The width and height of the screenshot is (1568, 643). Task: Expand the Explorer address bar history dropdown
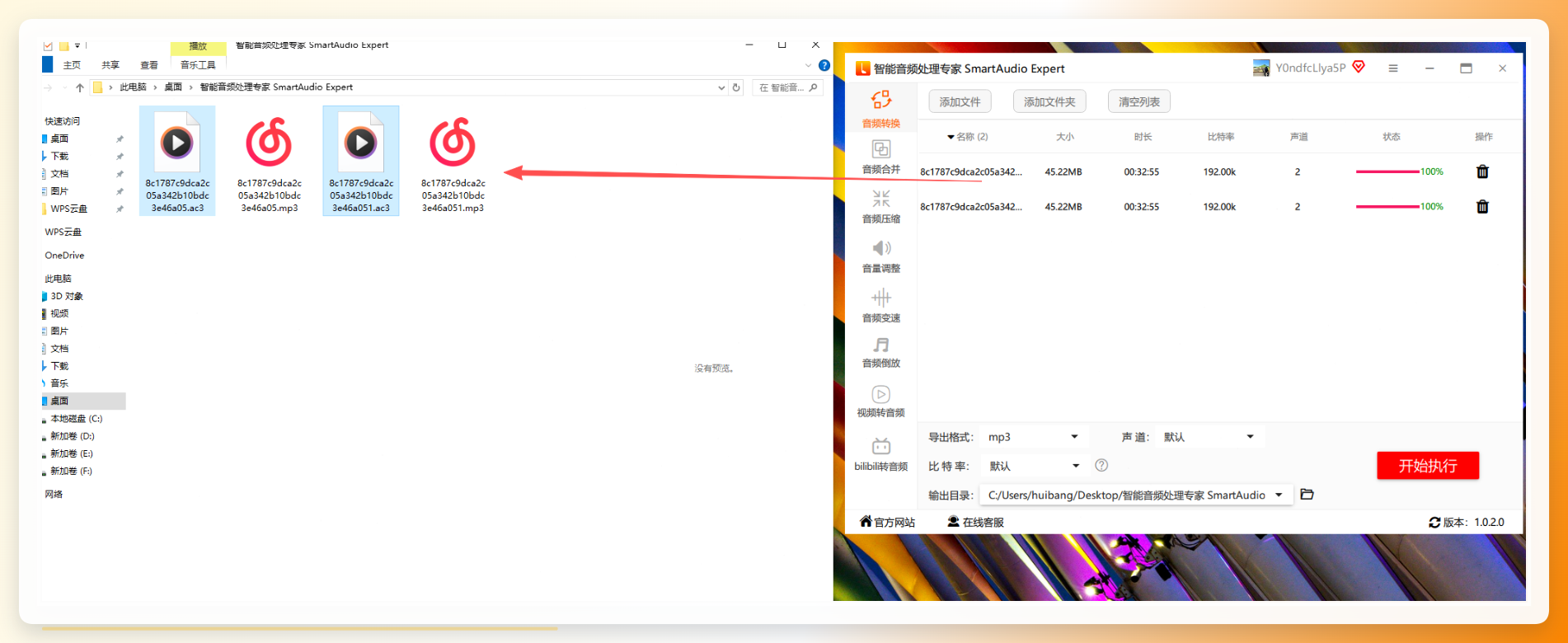coord(721,87)
